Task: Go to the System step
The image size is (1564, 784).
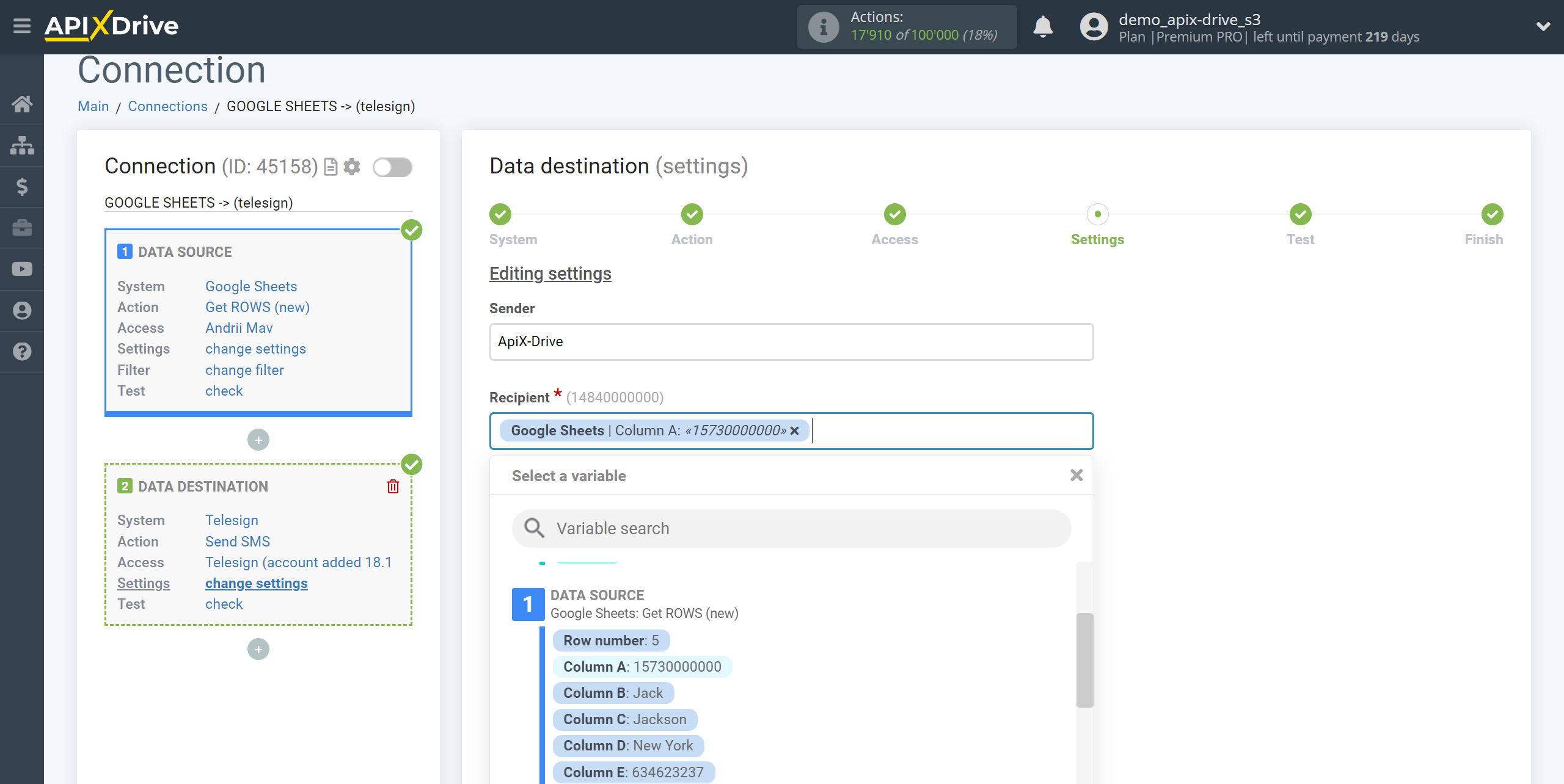Action: [x=500, y=214]
